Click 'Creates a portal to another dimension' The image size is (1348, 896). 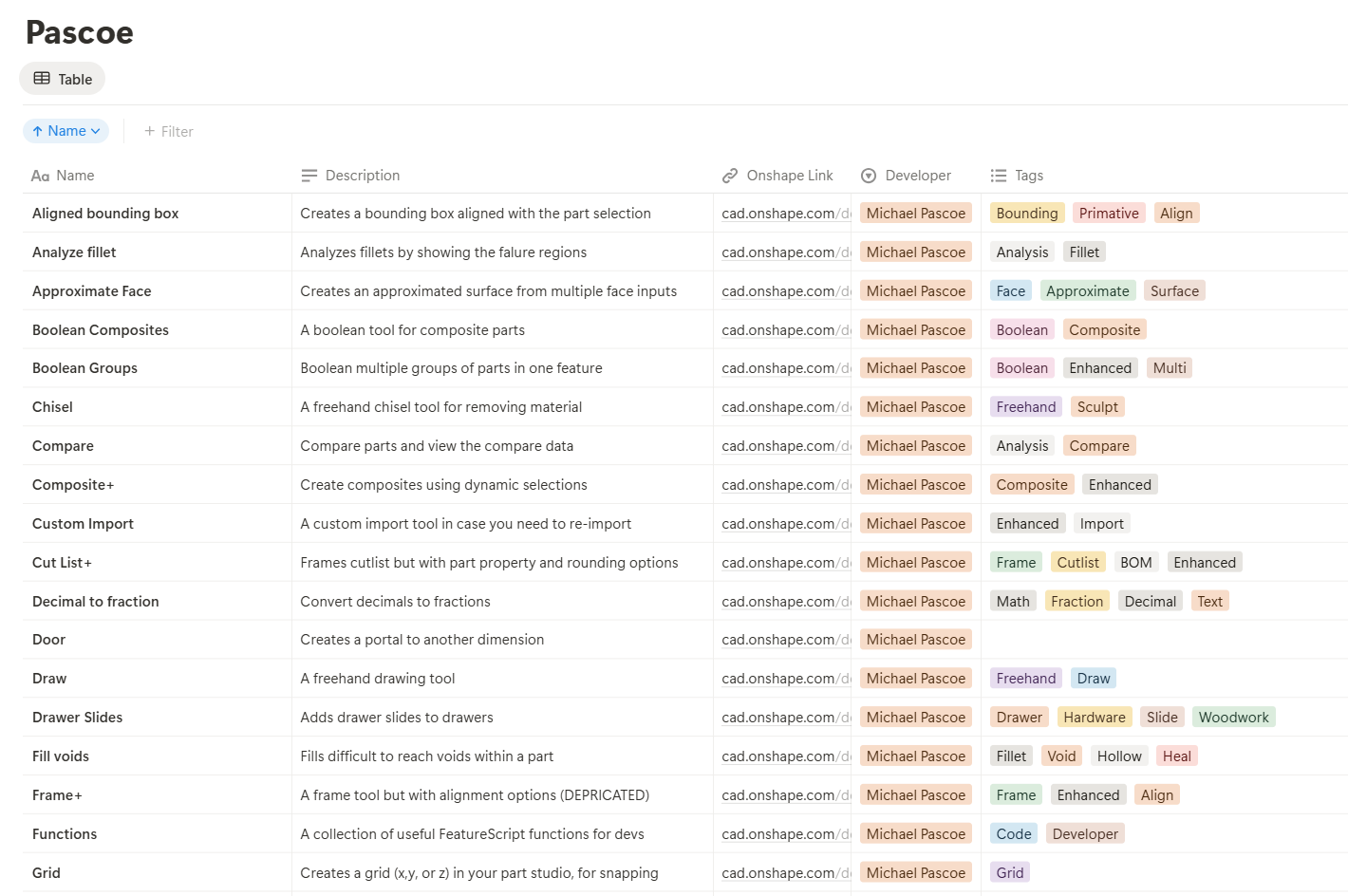coord(422,640)
